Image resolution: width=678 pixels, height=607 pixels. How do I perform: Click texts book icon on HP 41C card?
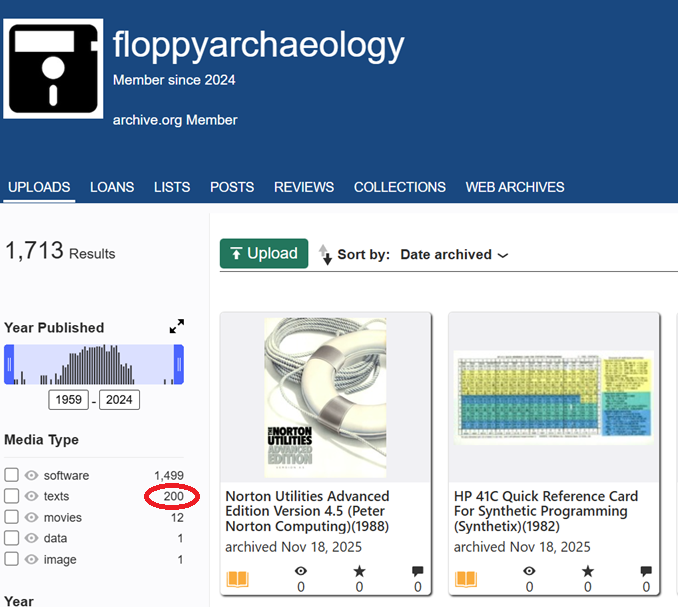pos(466,579)
